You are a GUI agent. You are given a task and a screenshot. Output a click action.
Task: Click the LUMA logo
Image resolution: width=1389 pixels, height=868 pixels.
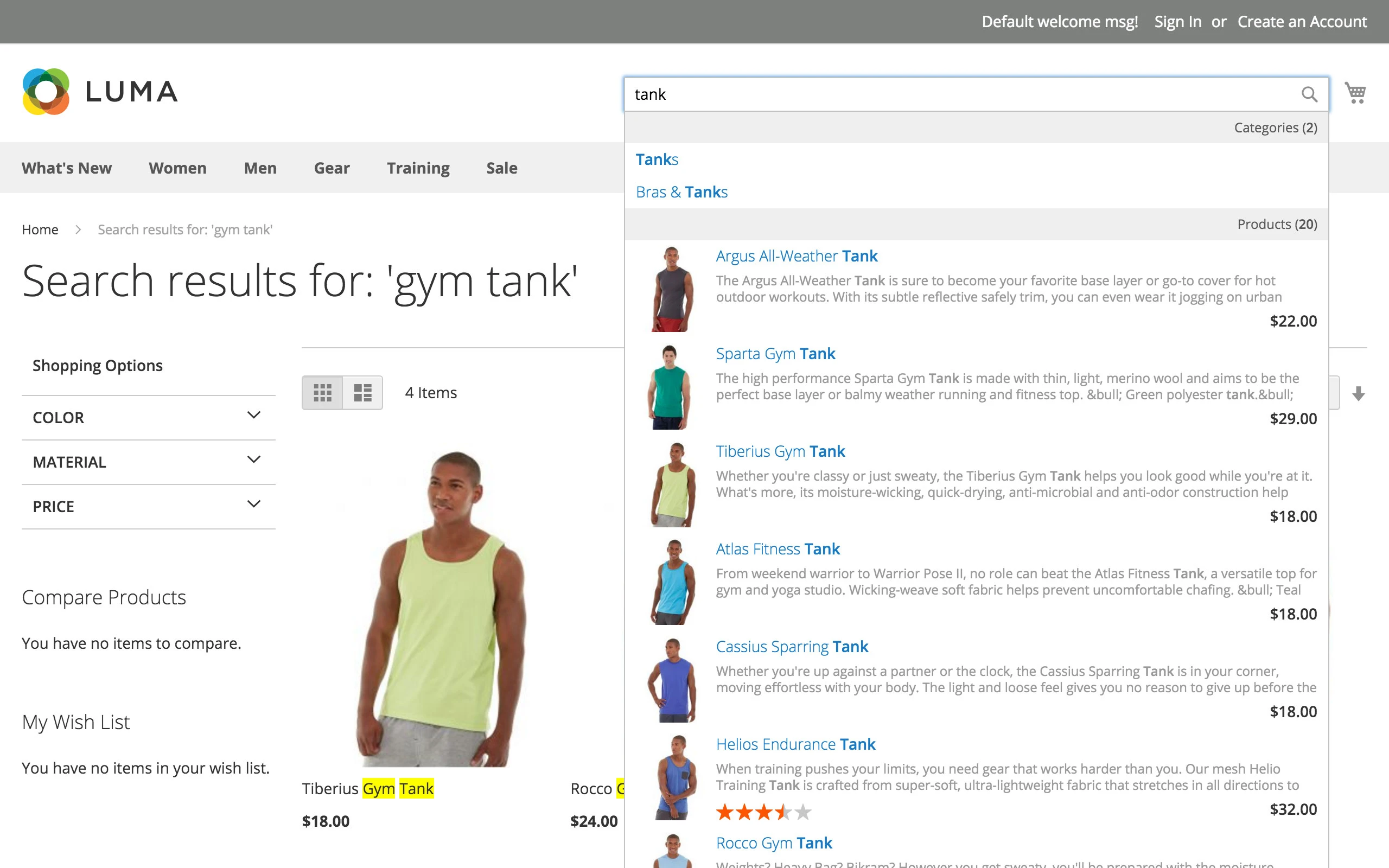point(100,92)
